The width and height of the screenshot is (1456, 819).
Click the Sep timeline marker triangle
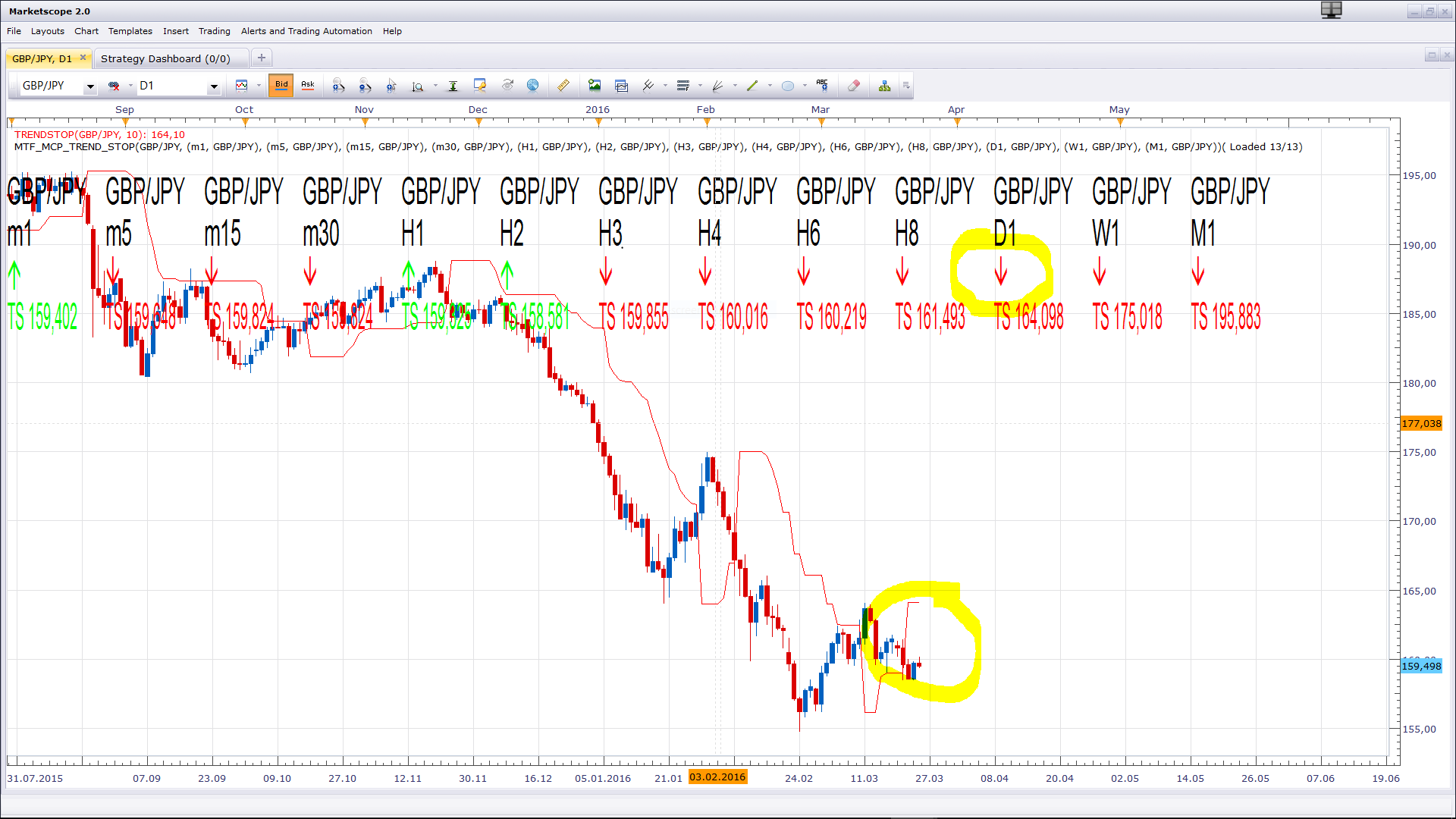click(x=125, y=121)
